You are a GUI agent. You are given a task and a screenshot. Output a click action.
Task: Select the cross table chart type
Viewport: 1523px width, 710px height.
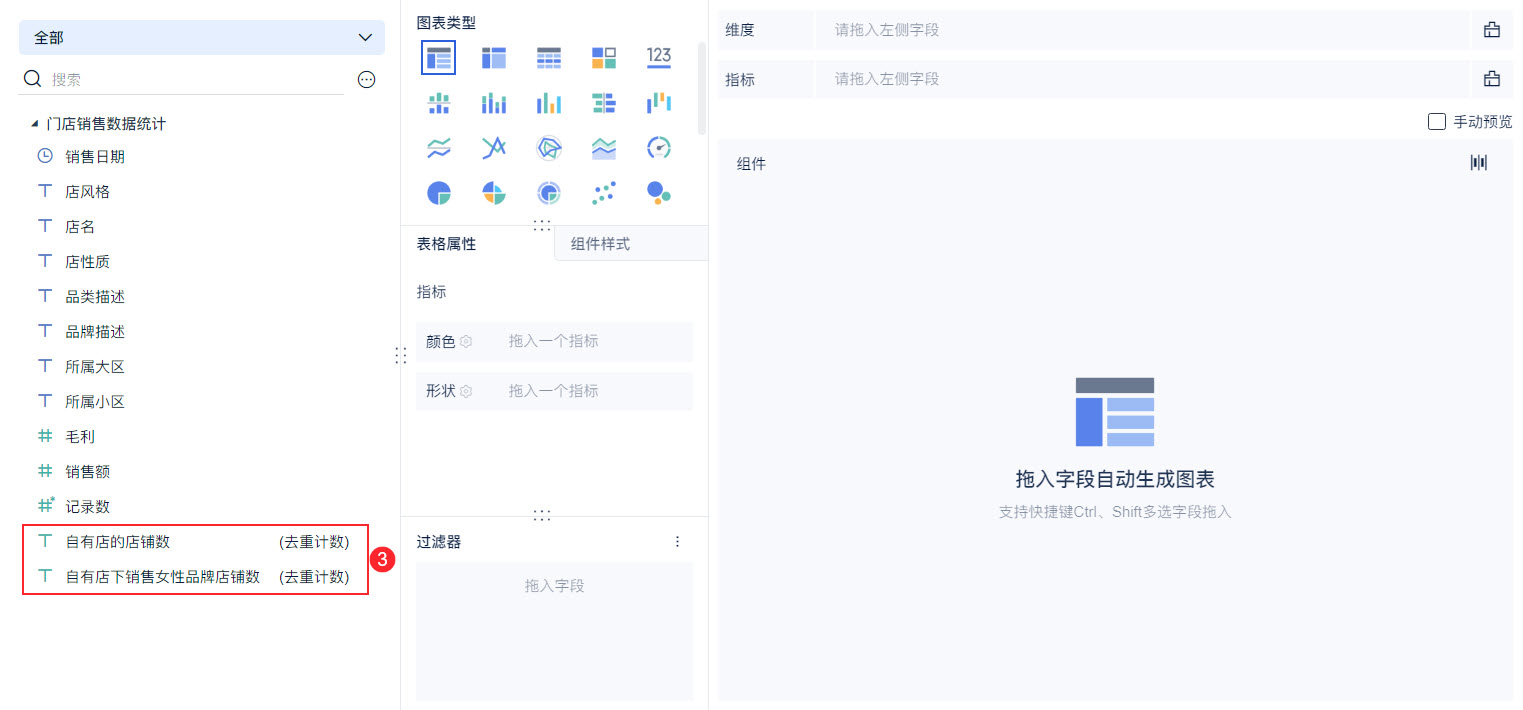494,58
